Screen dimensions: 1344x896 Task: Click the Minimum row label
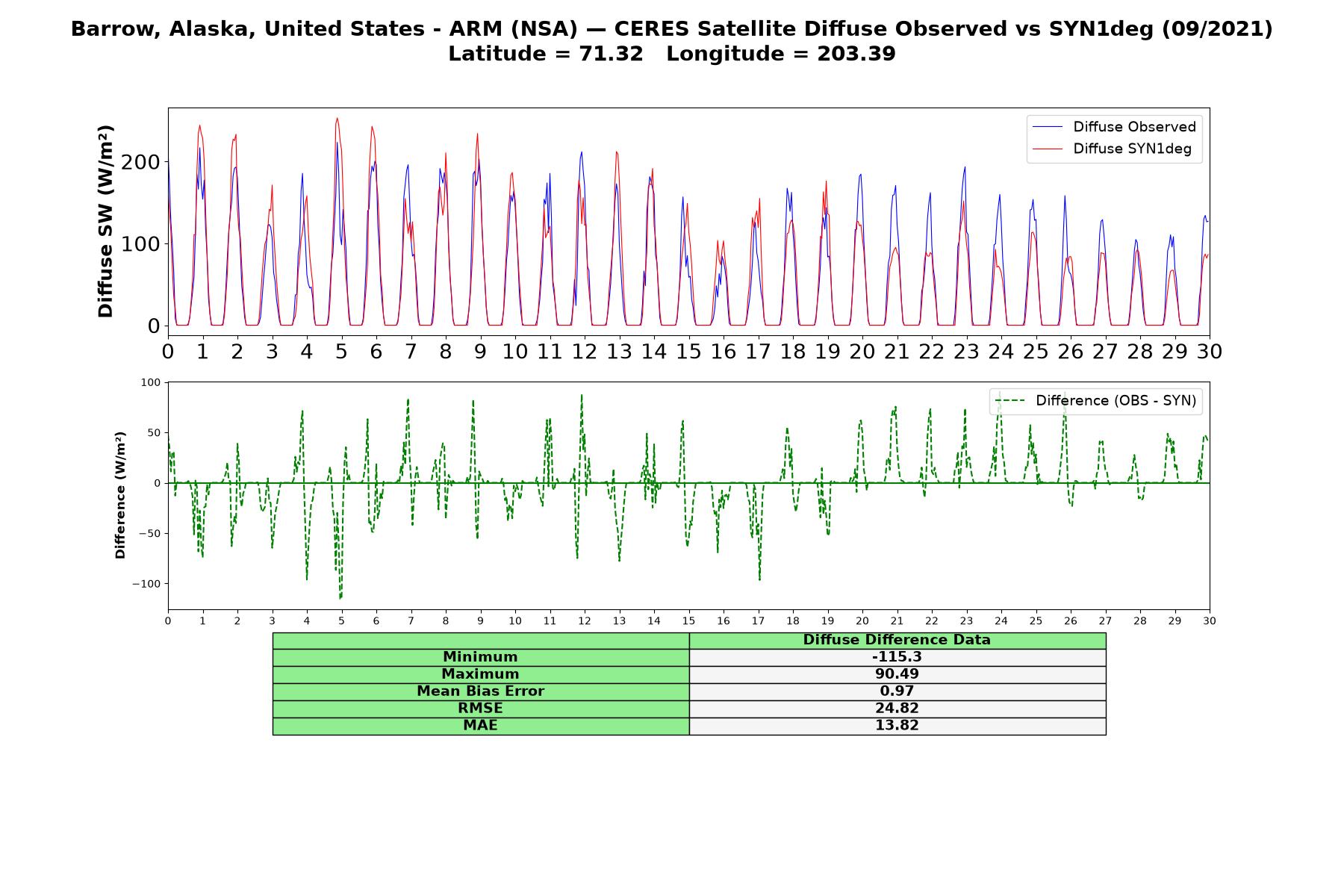tap(480, 657)
